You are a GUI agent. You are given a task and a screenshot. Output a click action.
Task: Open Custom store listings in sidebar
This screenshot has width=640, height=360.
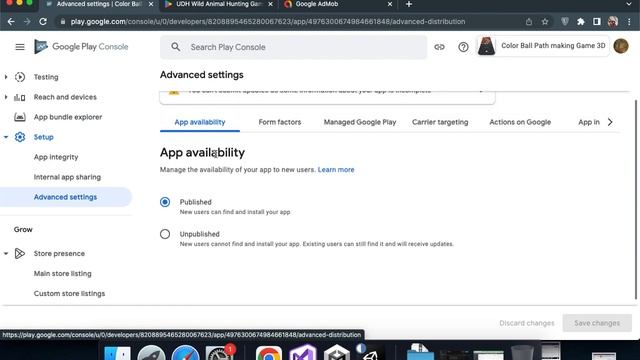pyautogui.click(x=69, y=293)
